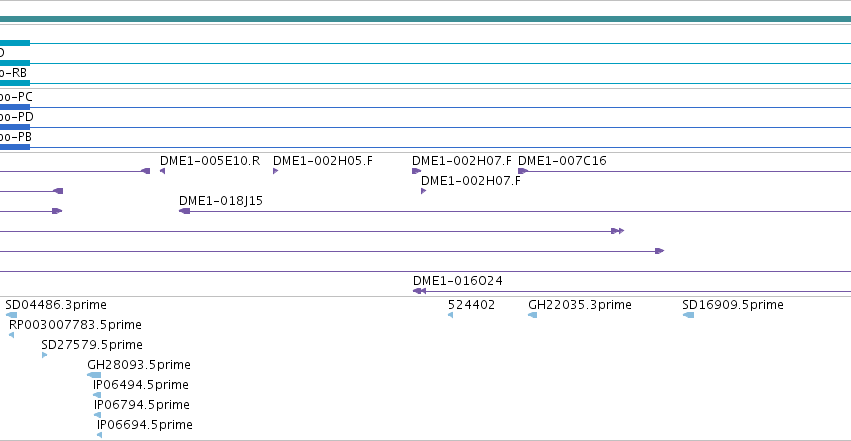Click the RP003007783.5prime label

click(x=75, y=325)
